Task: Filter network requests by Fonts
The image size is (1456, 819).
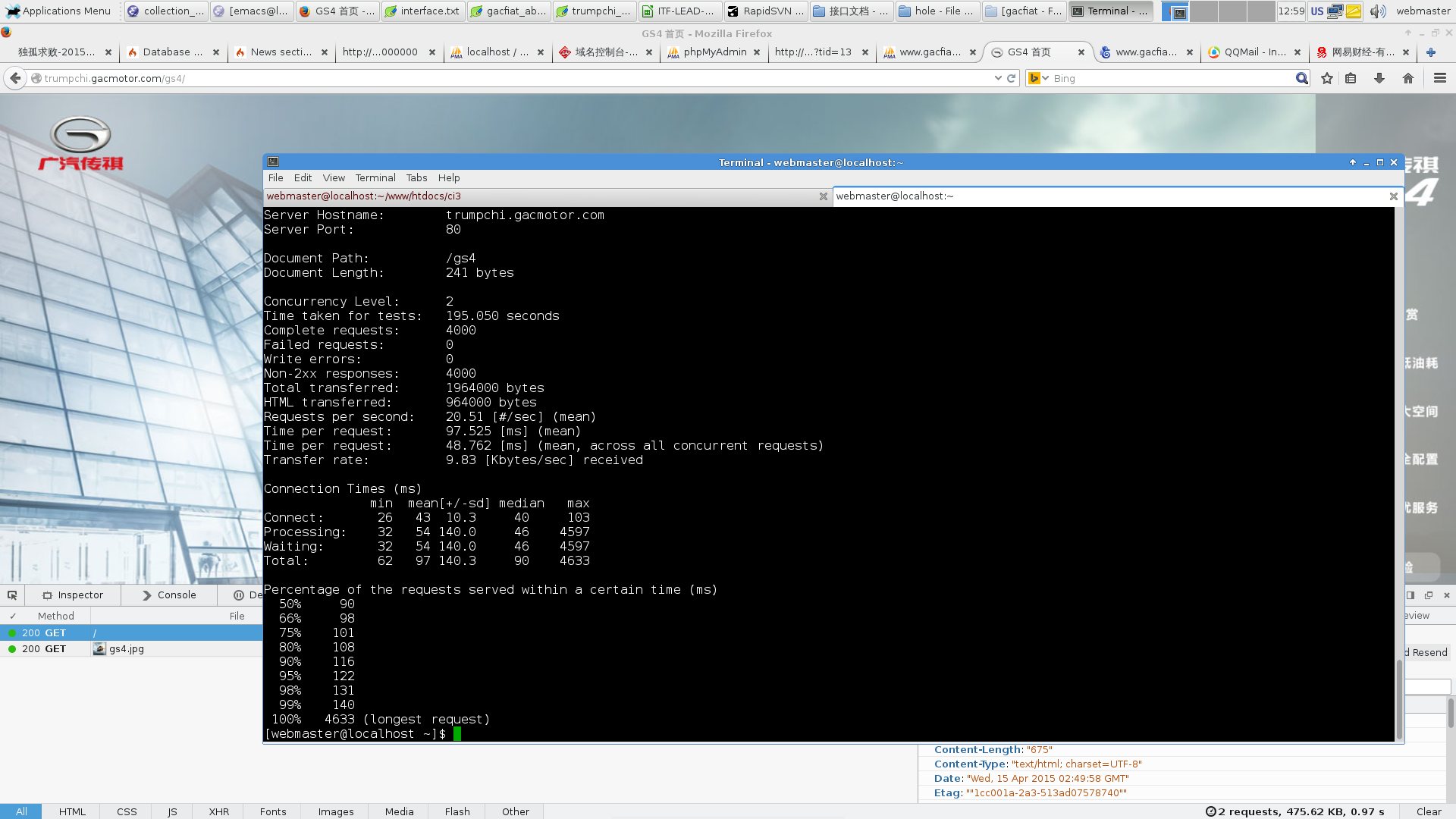Action: click(x=273, y=811)
